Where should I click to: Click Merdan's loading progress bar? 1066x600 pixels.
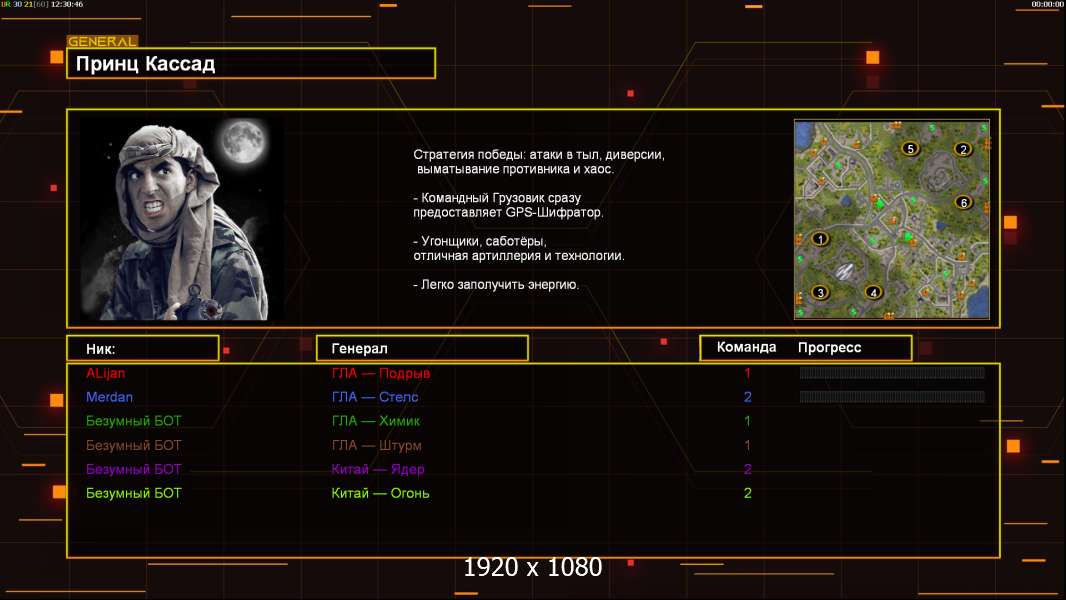(892, 397)
